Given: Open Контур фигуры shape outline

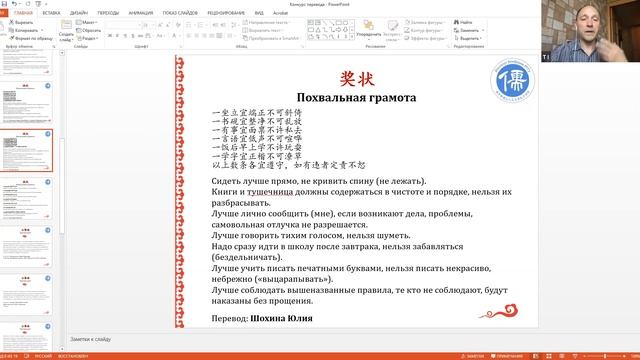Looking at the screenshot, I should [423, 30].
